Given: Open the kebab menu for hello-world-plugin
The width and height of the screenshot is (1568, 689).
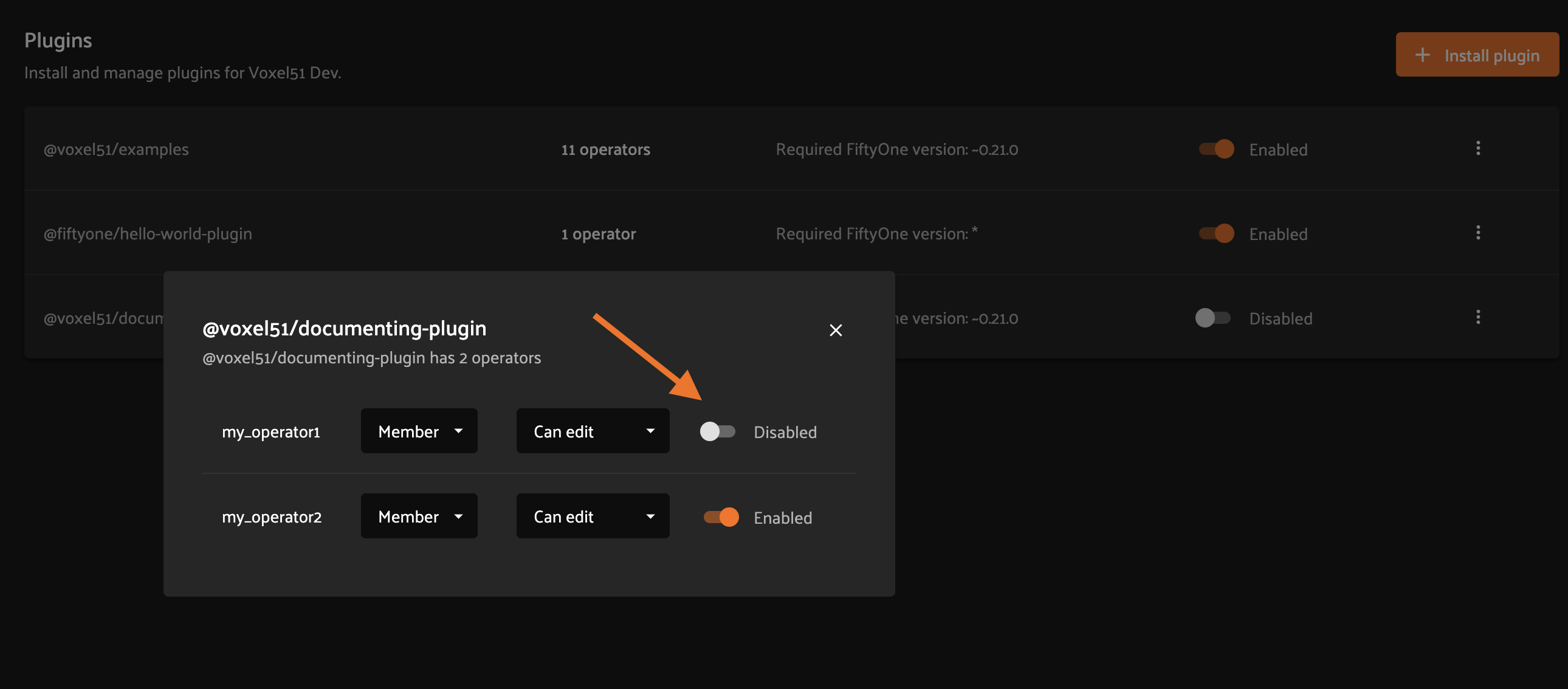Looking at the screenshot, I should (1478, 233).
